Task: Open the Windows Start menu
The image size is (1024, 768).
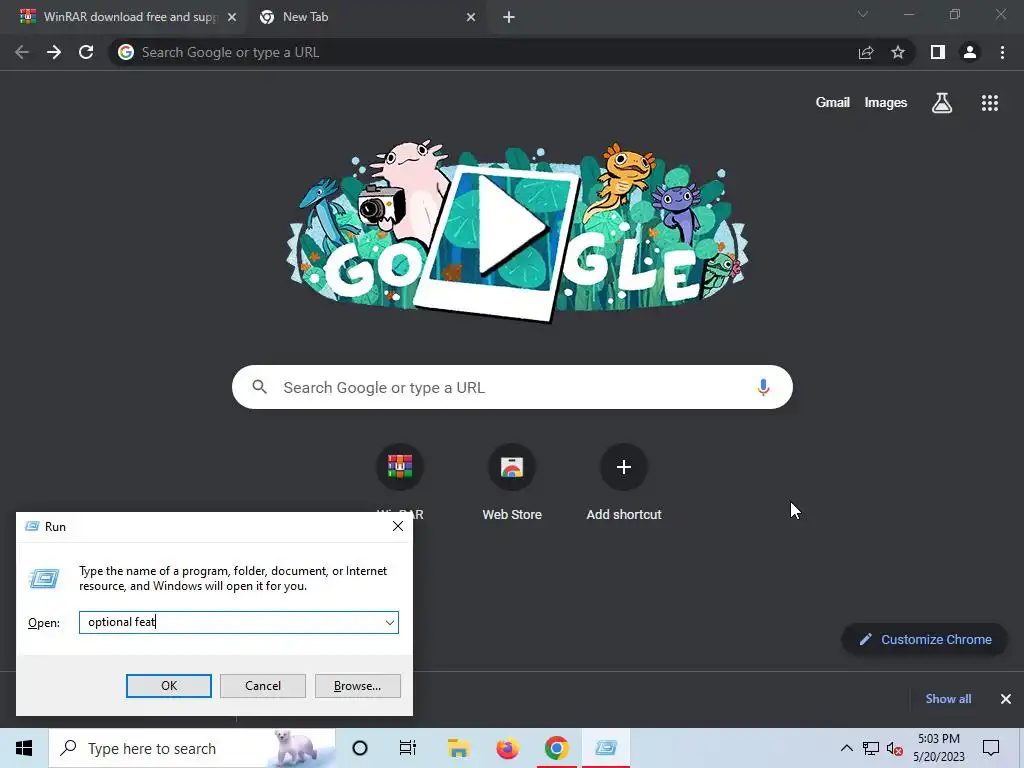Action: (24, 748)
